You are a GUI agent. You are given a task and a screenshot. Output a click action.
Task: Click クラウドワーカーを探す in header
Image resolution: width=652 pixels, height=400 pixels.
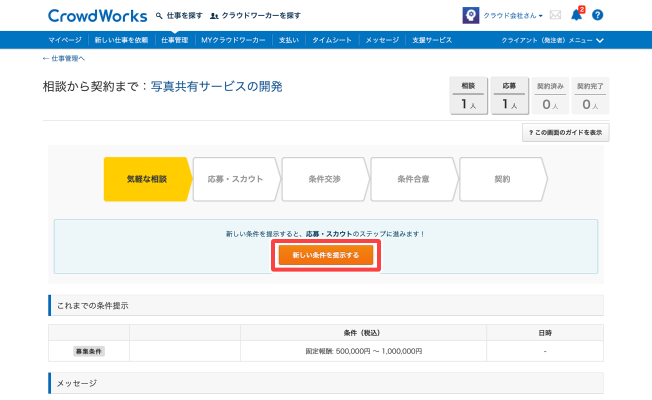255,16
